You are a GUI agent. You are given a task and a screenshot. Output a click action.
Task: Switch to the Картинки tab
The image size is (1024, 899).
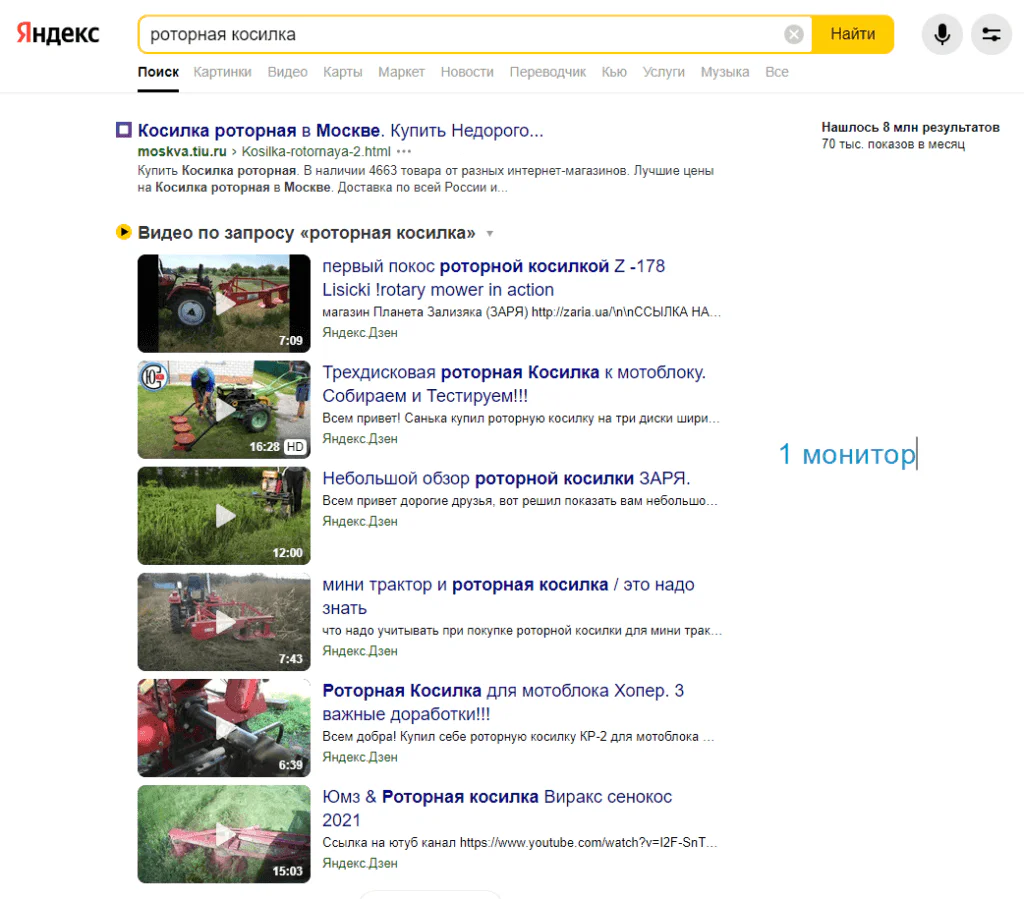222,72
